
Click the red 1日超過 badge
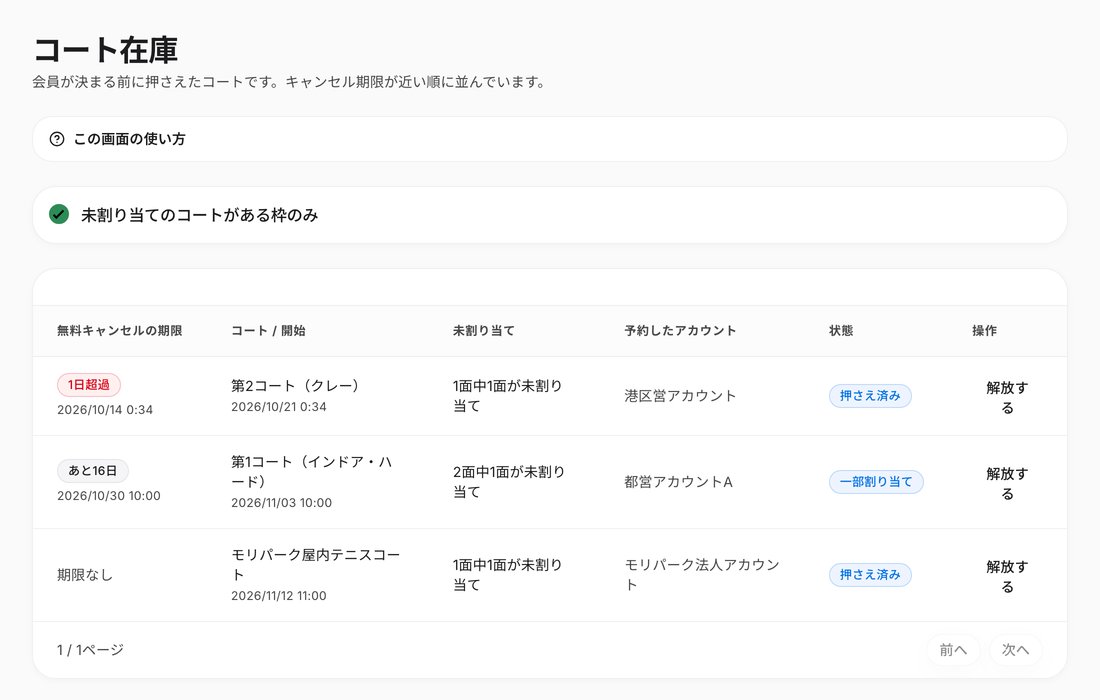(88, 384)
